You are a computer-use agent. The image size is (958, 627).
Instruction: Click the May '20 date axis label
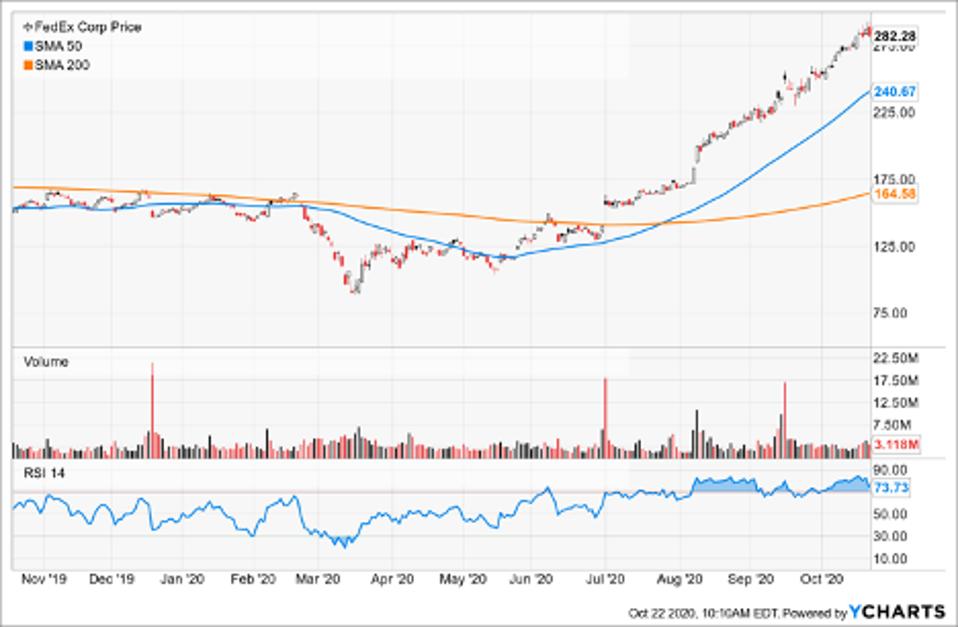click(x=463, y=579)
